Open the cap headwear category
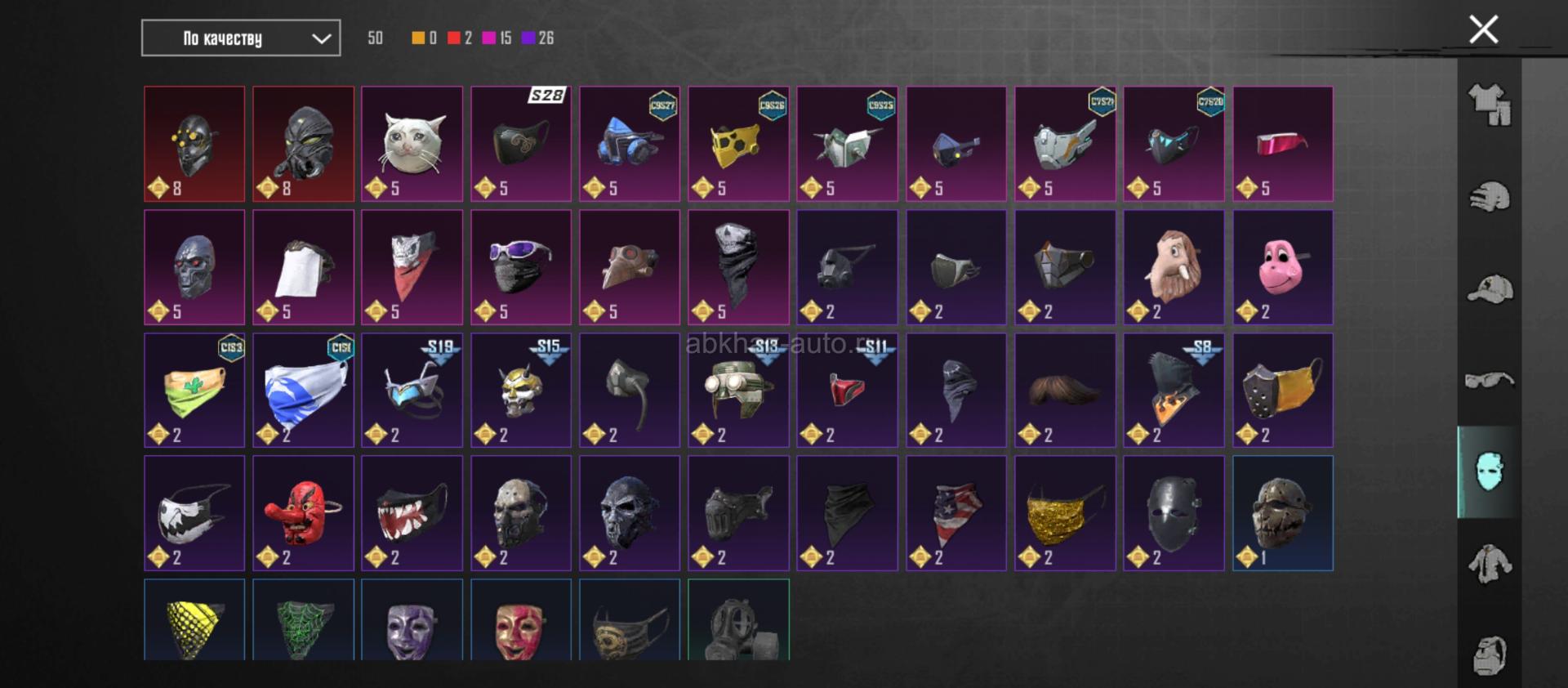Viewport: 1568px width, 688px height. point(1490,289)
